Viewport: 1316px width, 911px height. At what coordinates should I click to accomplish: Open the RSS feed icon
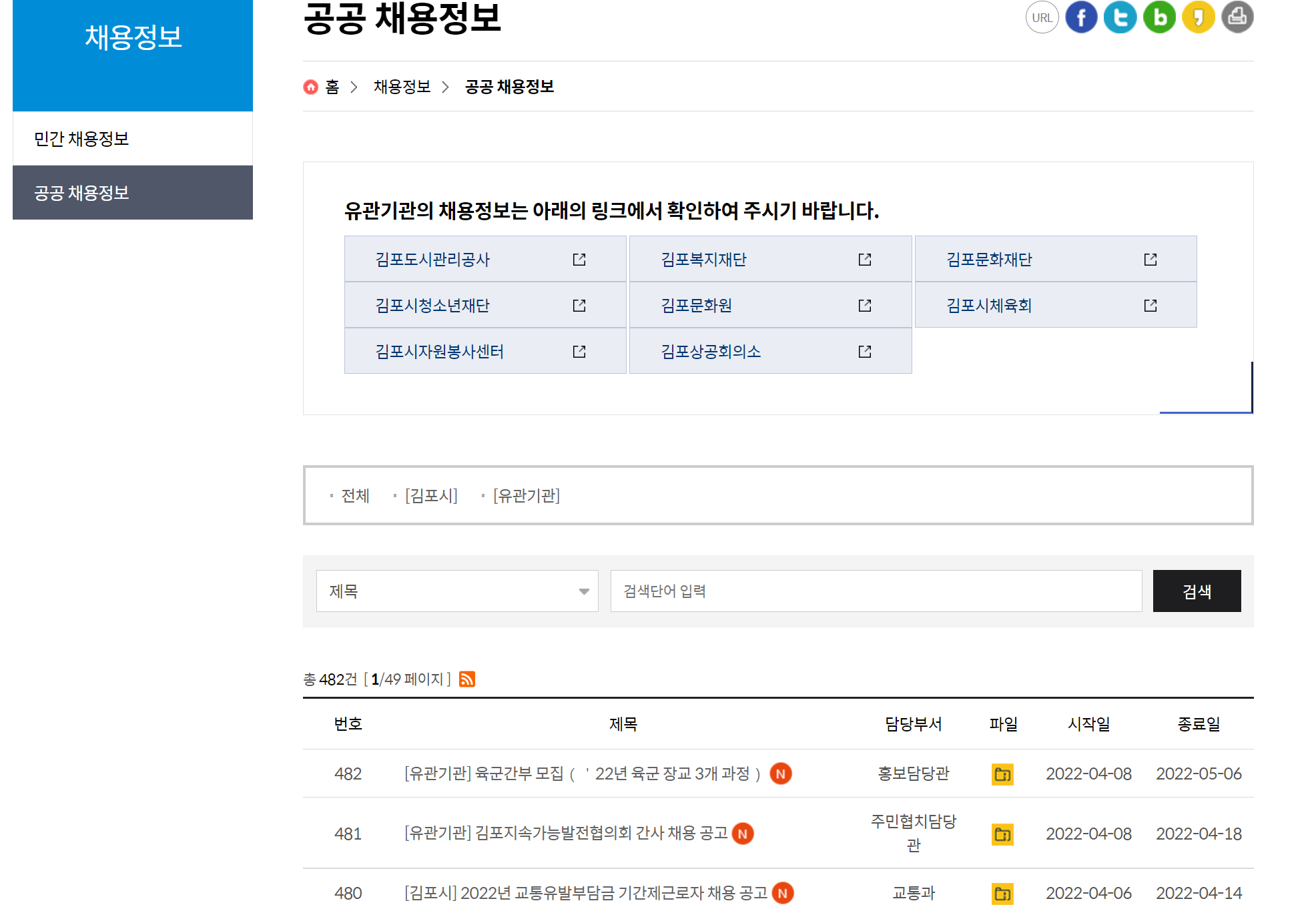(467, 679)
